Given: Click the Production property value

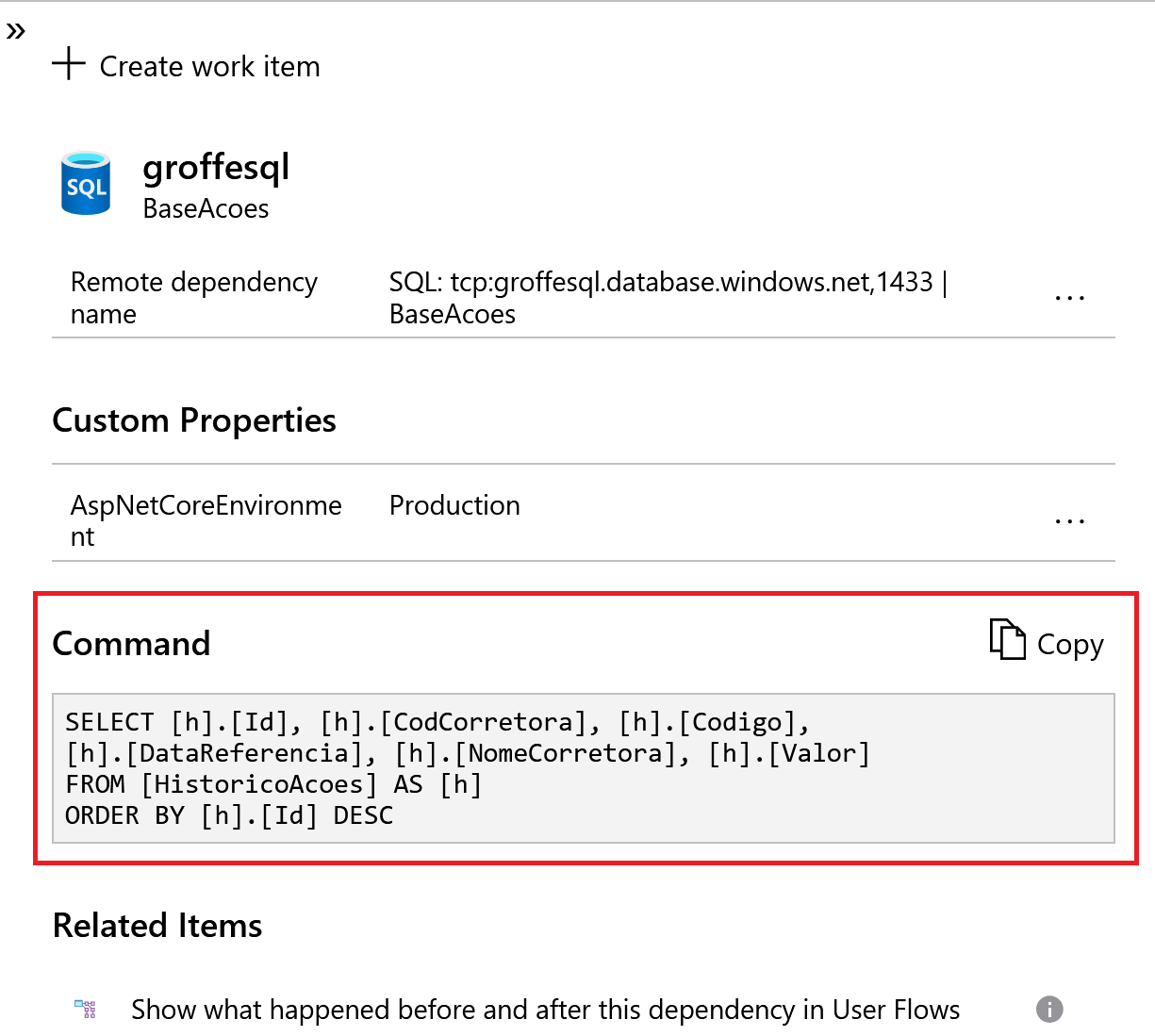Looking at the screenshot, I should (x=454, y=505).
